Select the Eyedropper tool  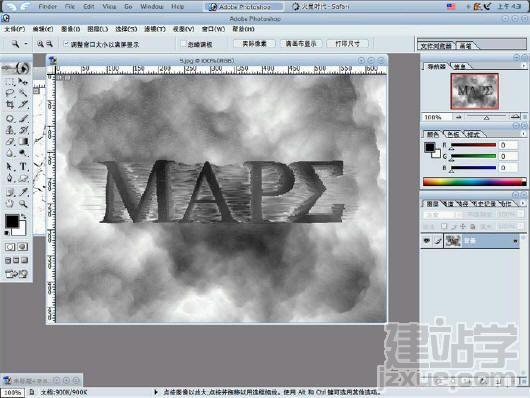(23, 192)
